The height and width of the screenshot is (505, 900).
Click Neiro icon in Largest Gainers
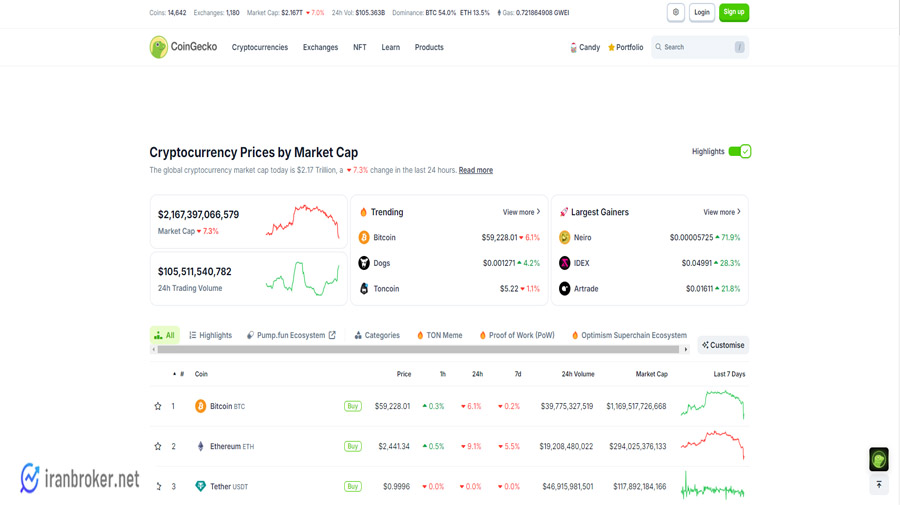pos(565,238)
